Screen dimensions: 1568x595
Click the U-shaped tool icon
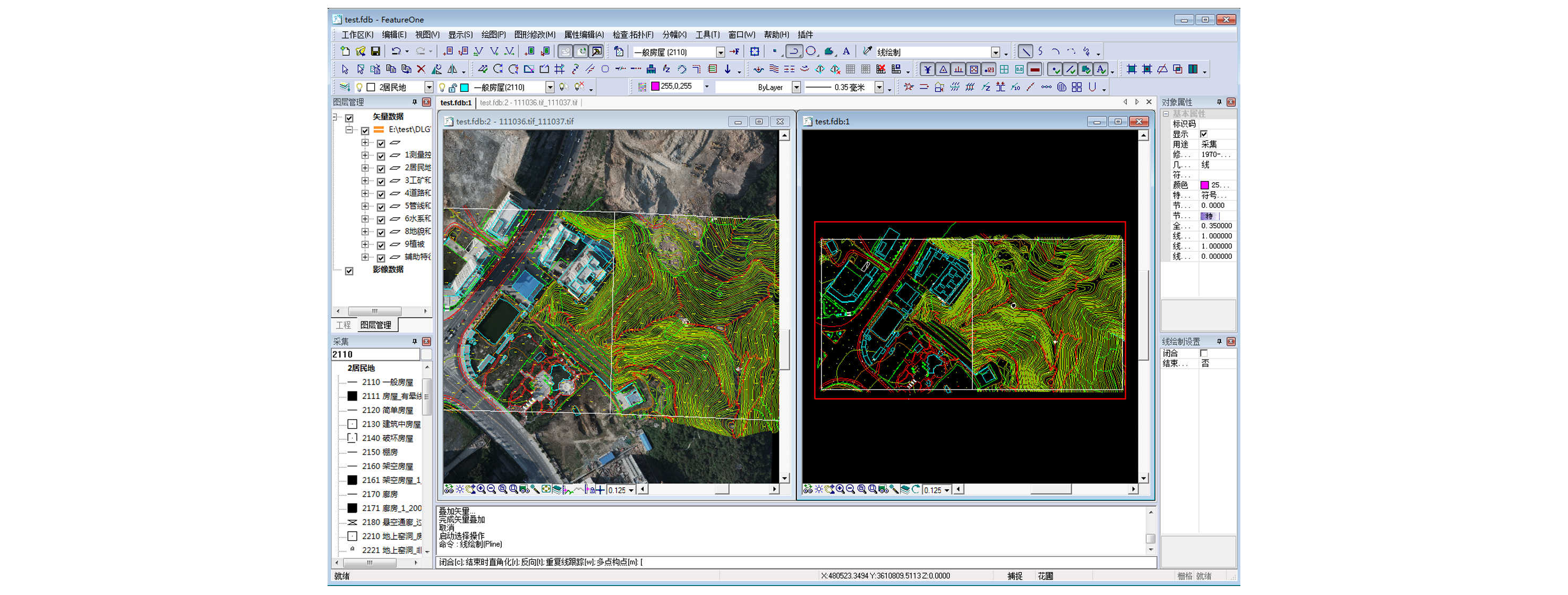click(x=1092, y=87)
